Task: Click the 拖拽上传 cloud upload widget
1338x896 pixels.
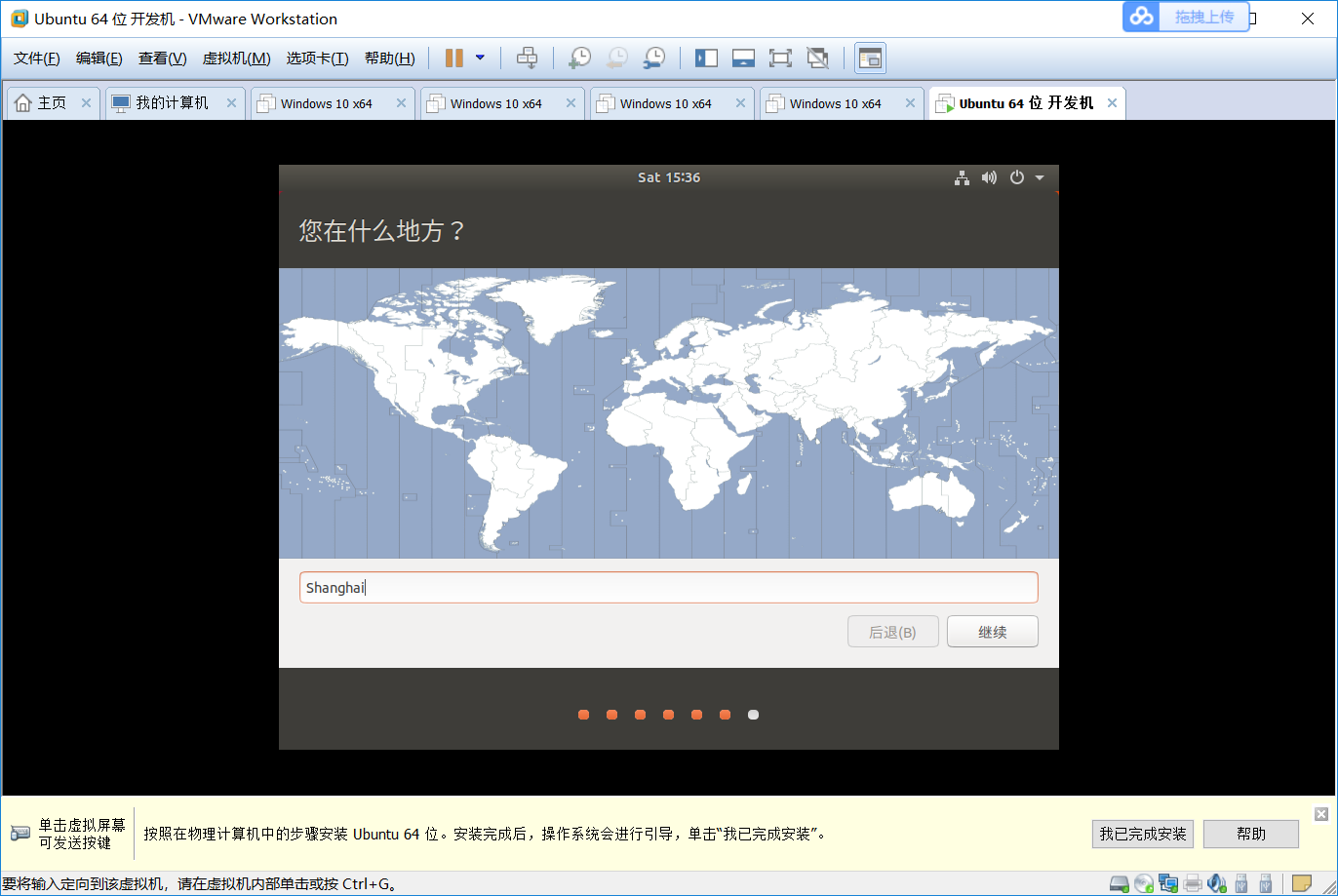Action: (1186, 17)
